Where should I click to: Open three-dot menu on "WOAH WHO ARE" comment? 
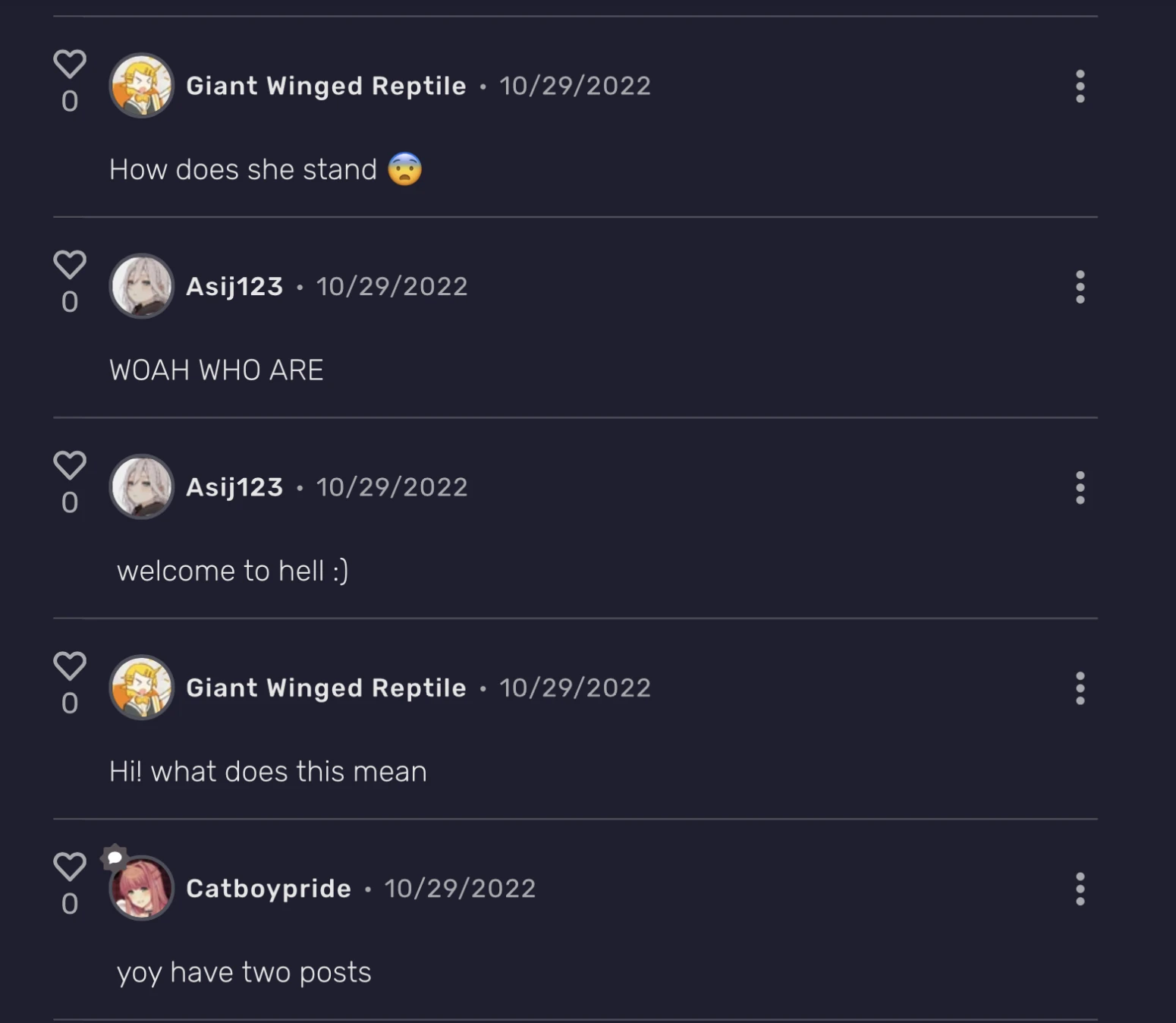pyautogui.click(x=1080, y=287)
